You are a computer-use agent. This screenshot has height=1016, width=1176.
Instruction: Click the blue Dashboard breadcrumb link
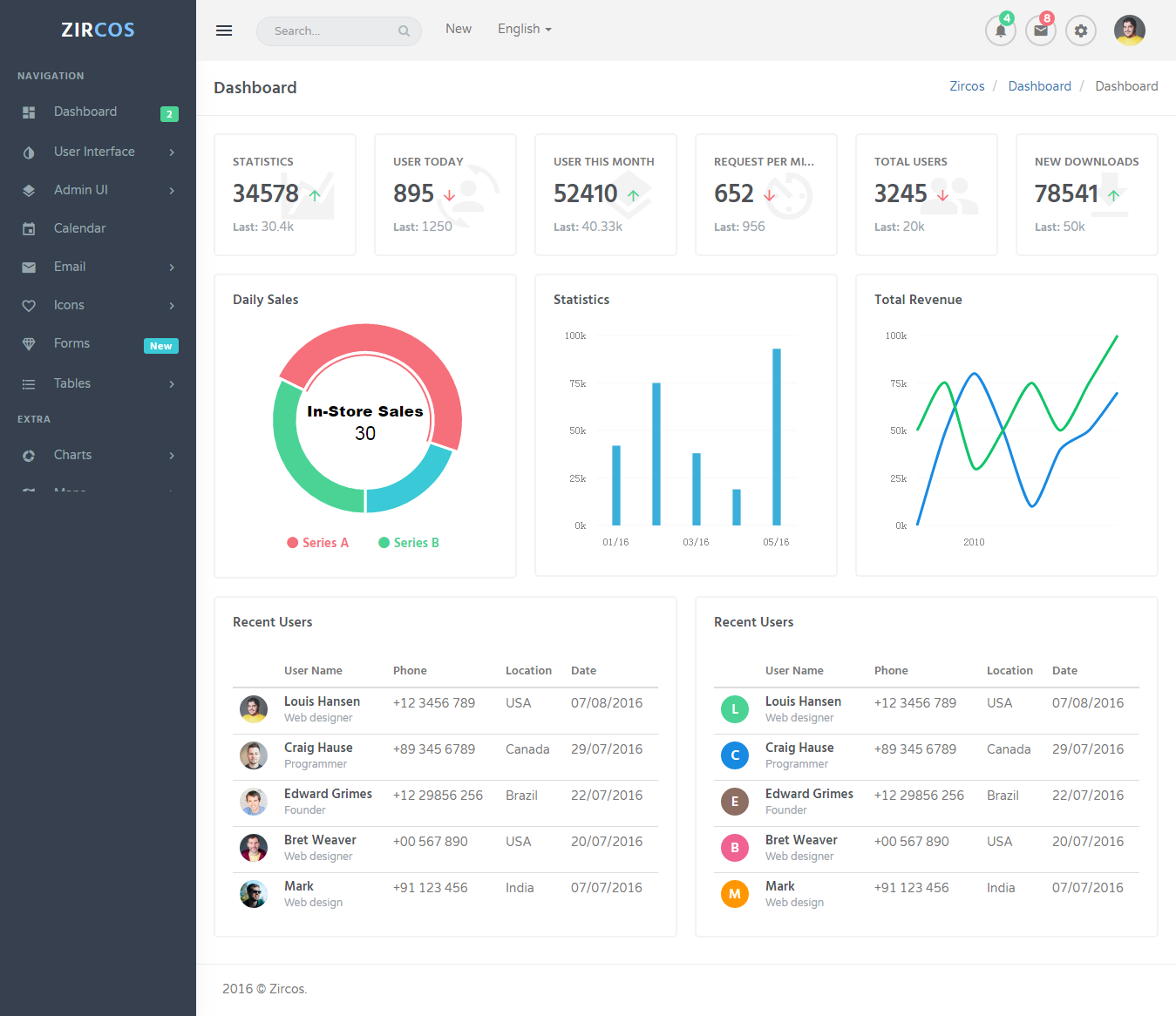[x=1039, y=86]
